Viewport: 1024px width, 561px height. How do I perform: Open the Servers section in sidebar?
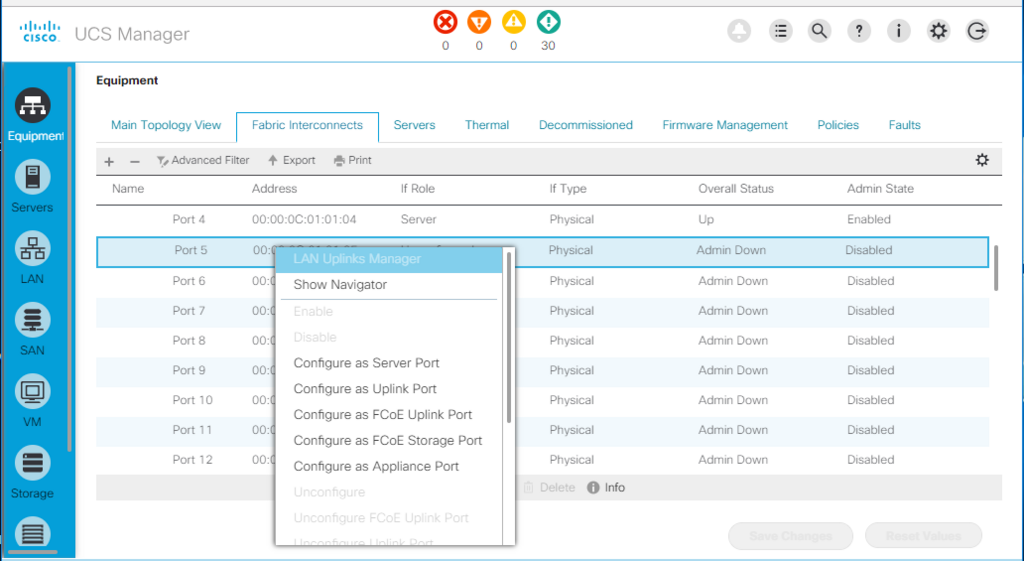coord(33,186)
